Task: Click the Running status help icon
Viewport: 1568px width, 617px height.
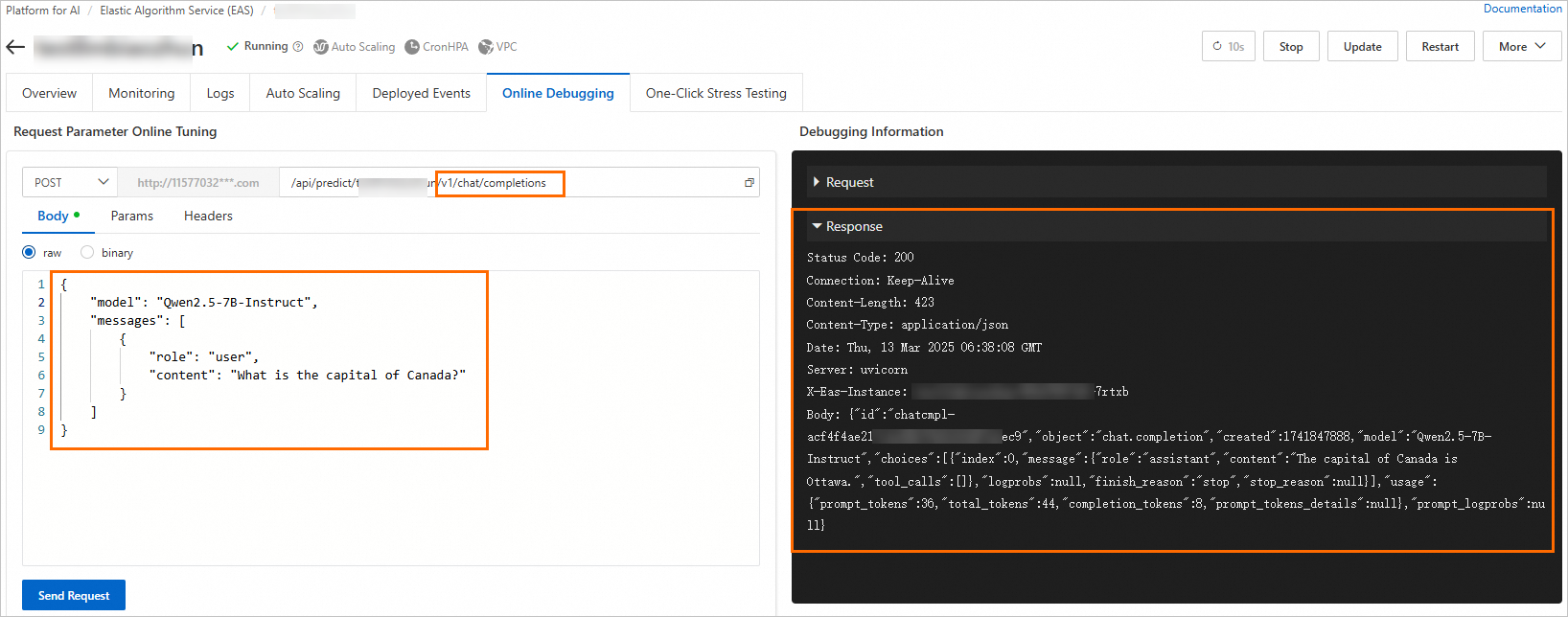Action: click(x=298, y=47)
